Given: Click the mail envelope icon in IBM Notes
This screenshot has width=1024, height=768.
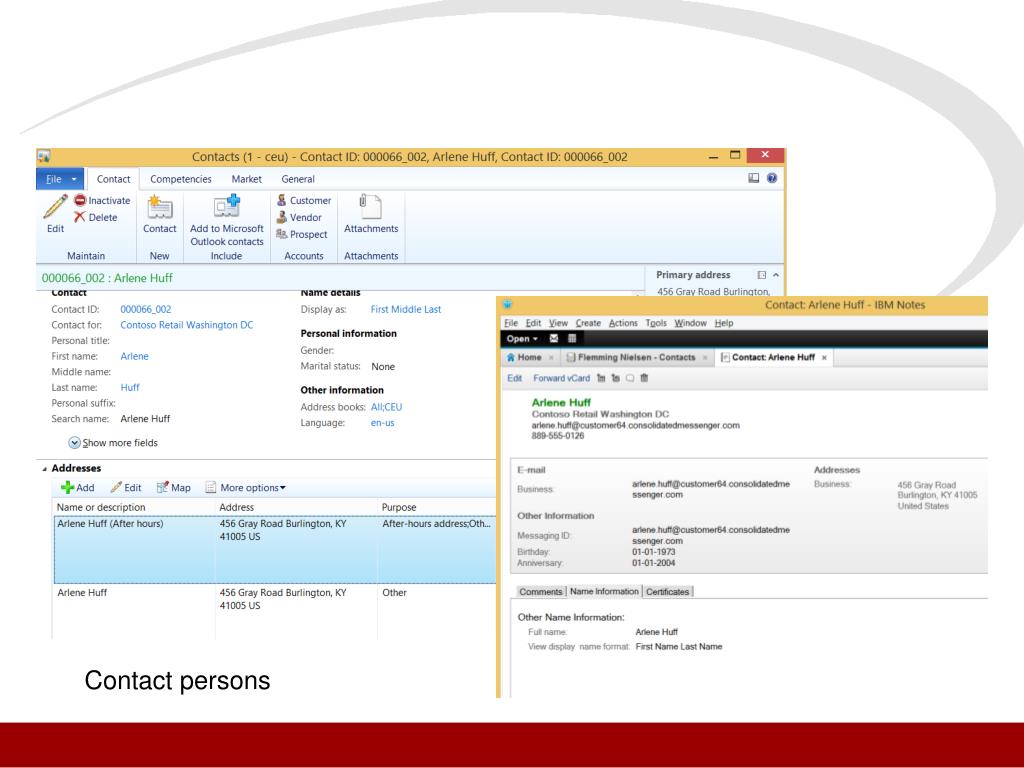Looking at the screenshot, I should [554, 338].
